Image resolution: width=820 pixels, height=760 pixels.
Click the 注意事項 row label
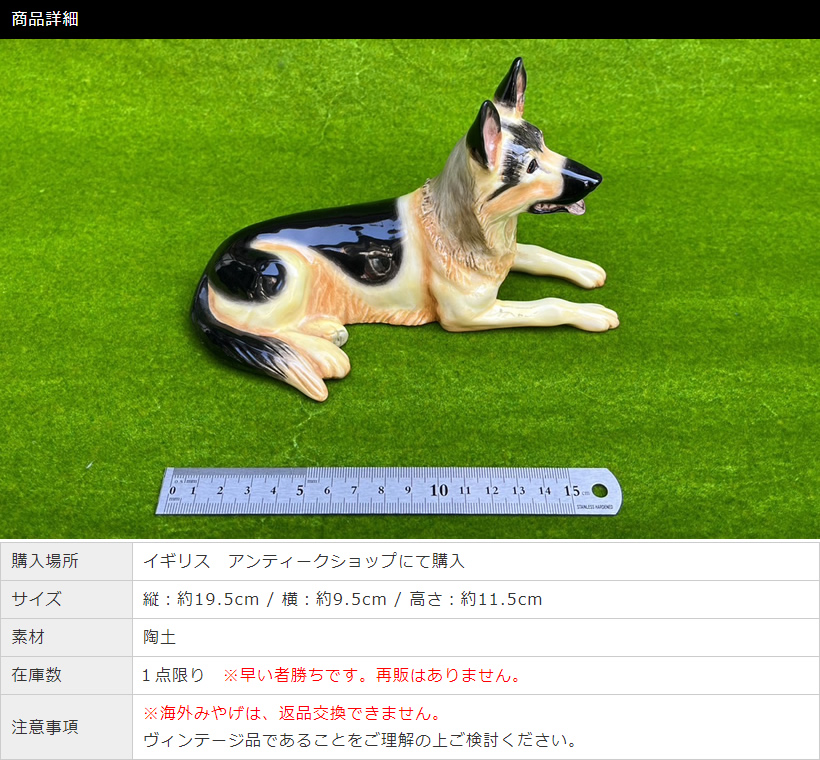pyautogui.click(x=45, y=727)
